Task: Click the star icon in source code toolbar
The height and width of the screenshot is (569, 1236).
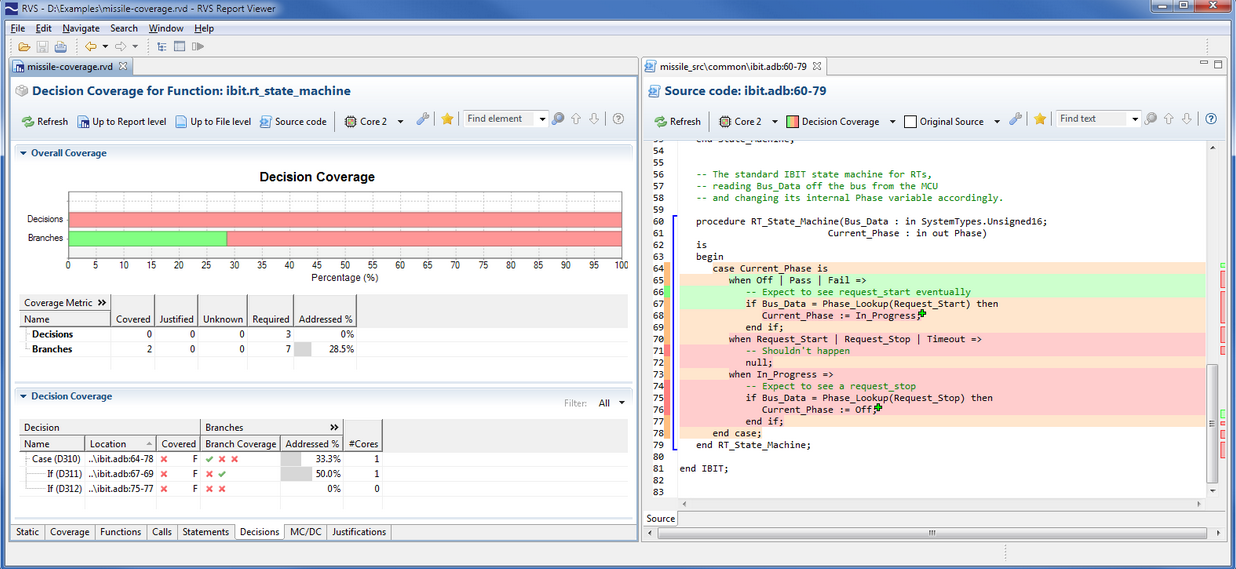Action: 1040,120
